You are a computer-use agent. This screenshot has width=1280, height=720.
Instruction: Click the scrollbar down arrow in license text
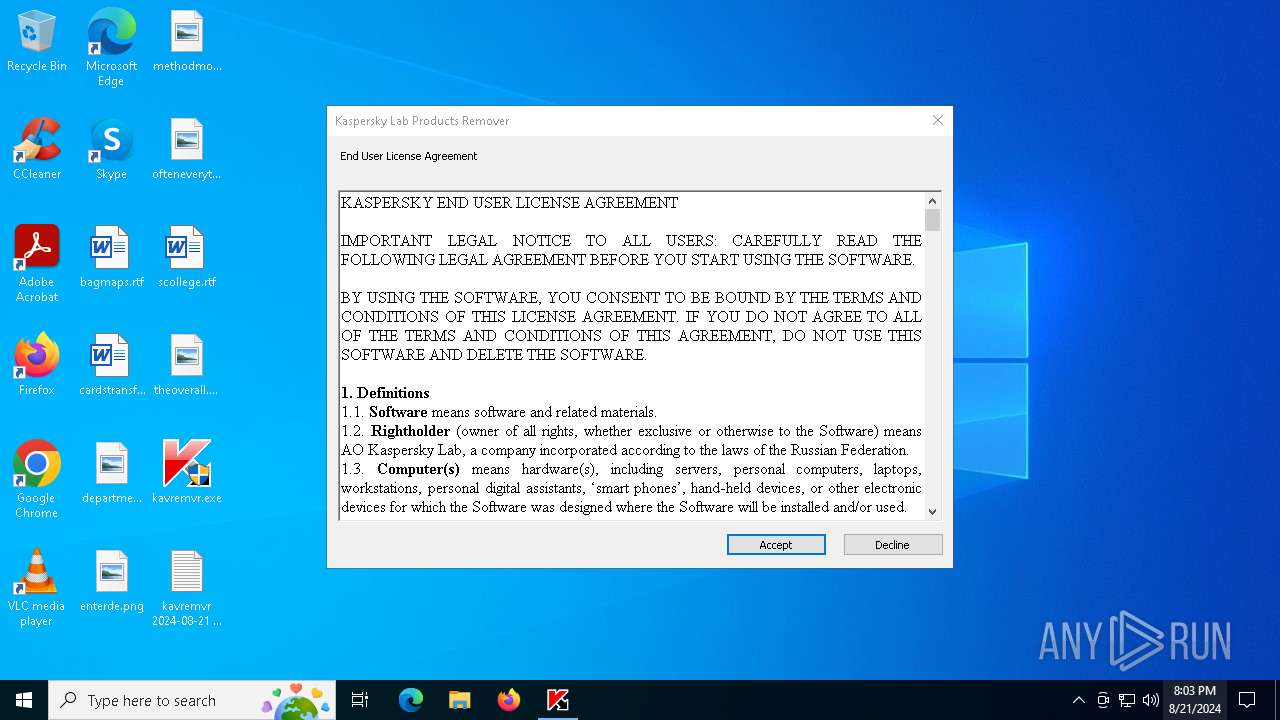tap(932, 511)
